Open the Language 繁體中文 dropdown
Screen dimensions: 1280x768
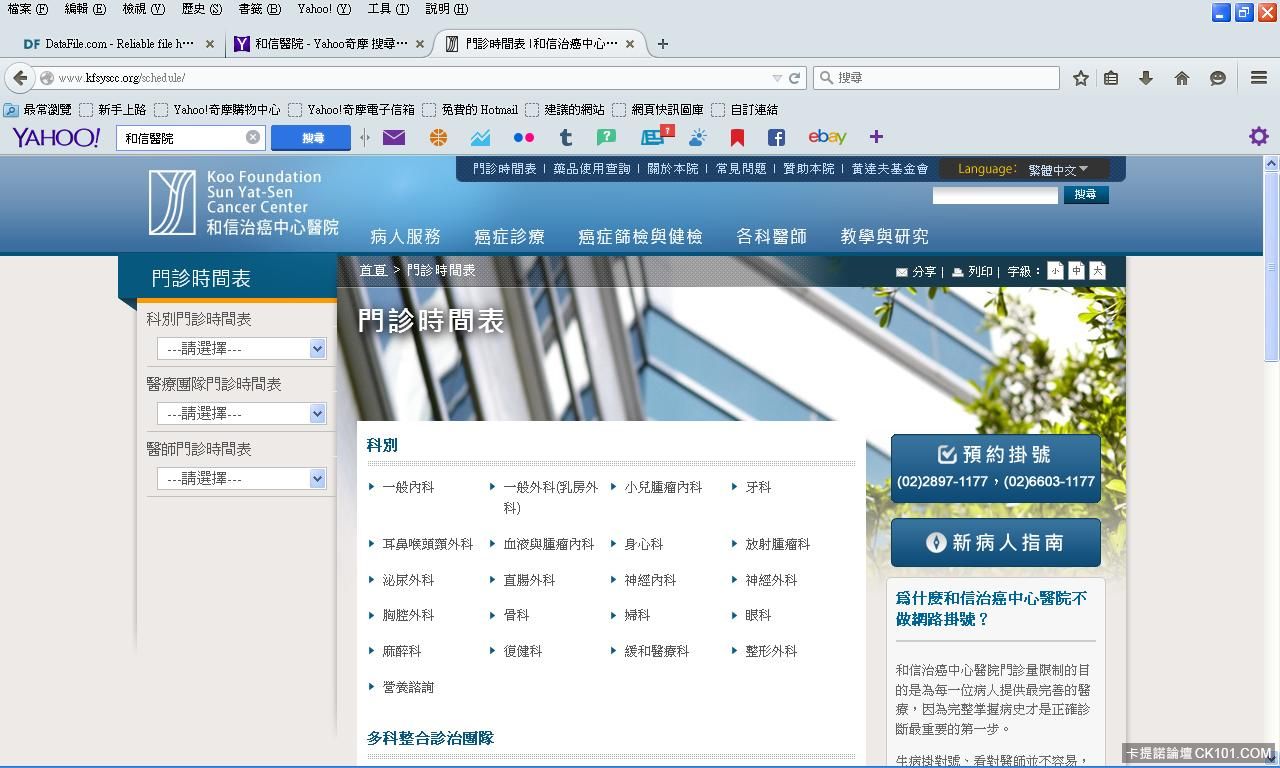pyautogui.click(x=1058, y=170)
